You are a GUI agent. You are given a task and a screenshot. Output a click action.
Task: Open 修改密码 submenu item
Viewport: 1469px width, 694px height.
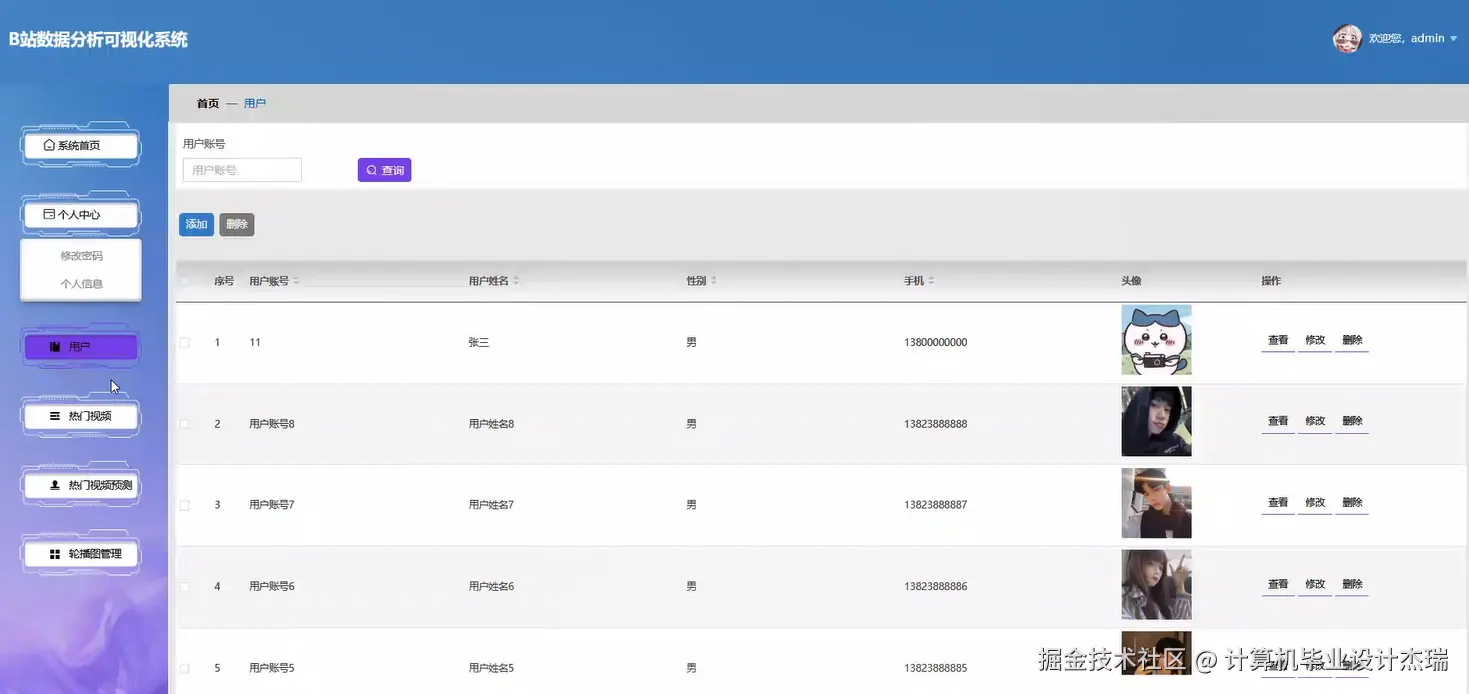point(81,256)
